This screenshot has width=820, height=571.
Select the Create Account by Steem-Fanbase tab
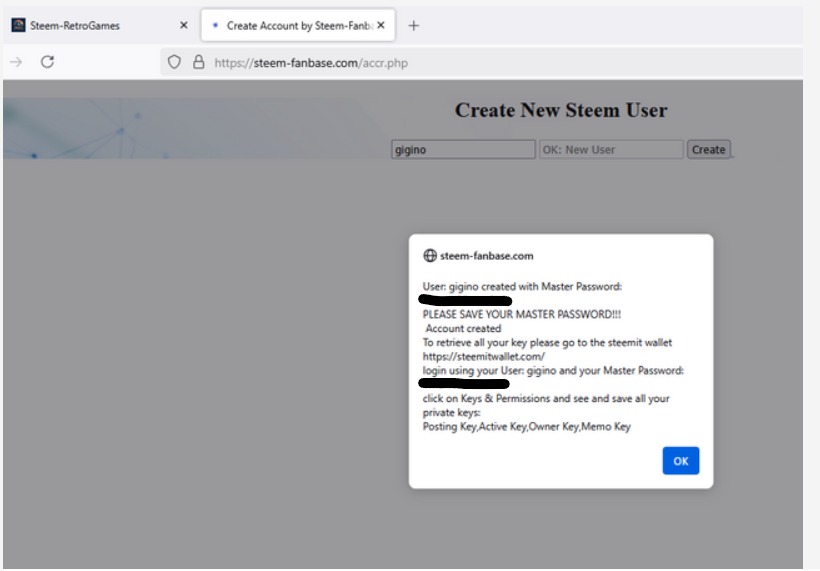click(x=298, y=25)
